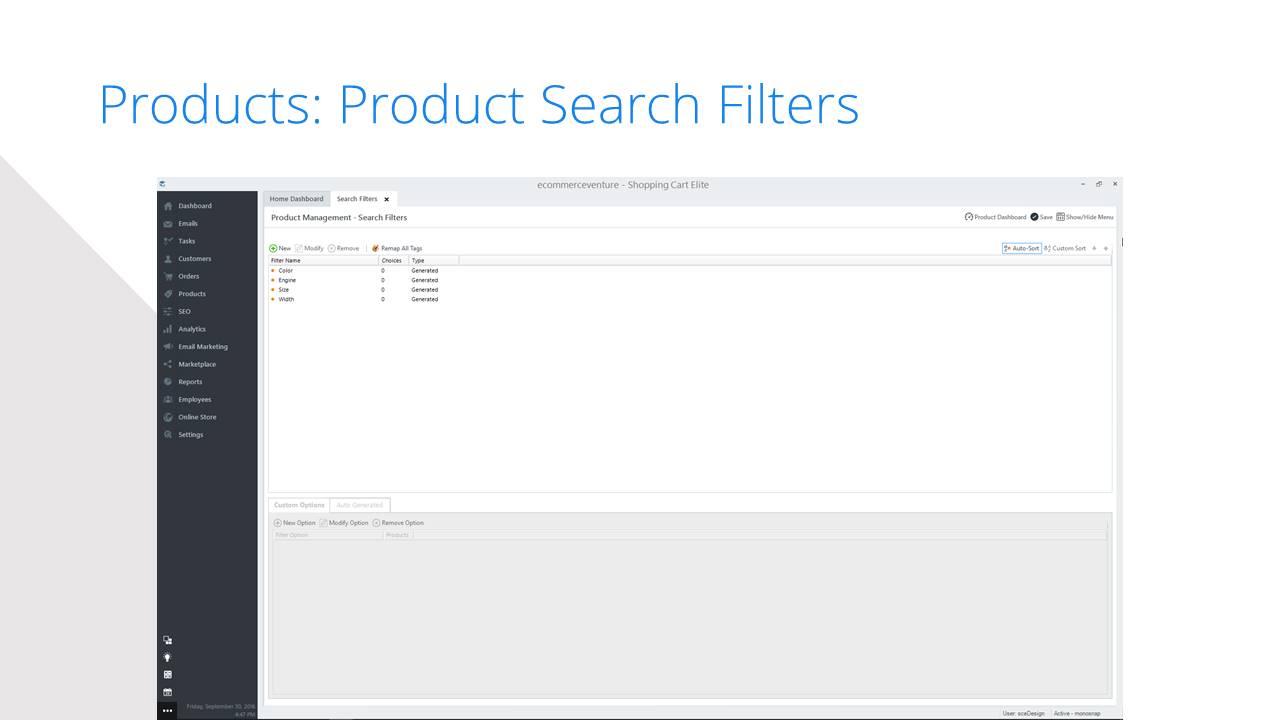Select the Size filter row
1280x720 pixels.
689,290
